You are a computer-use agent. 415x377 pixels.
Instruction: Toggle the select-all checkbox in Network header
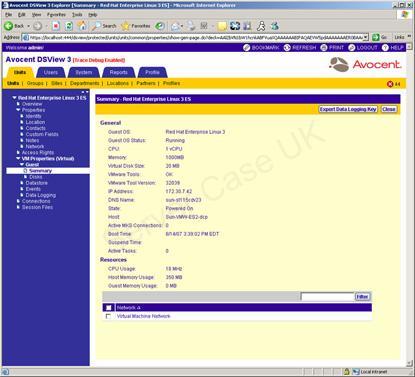pos(108,307)
